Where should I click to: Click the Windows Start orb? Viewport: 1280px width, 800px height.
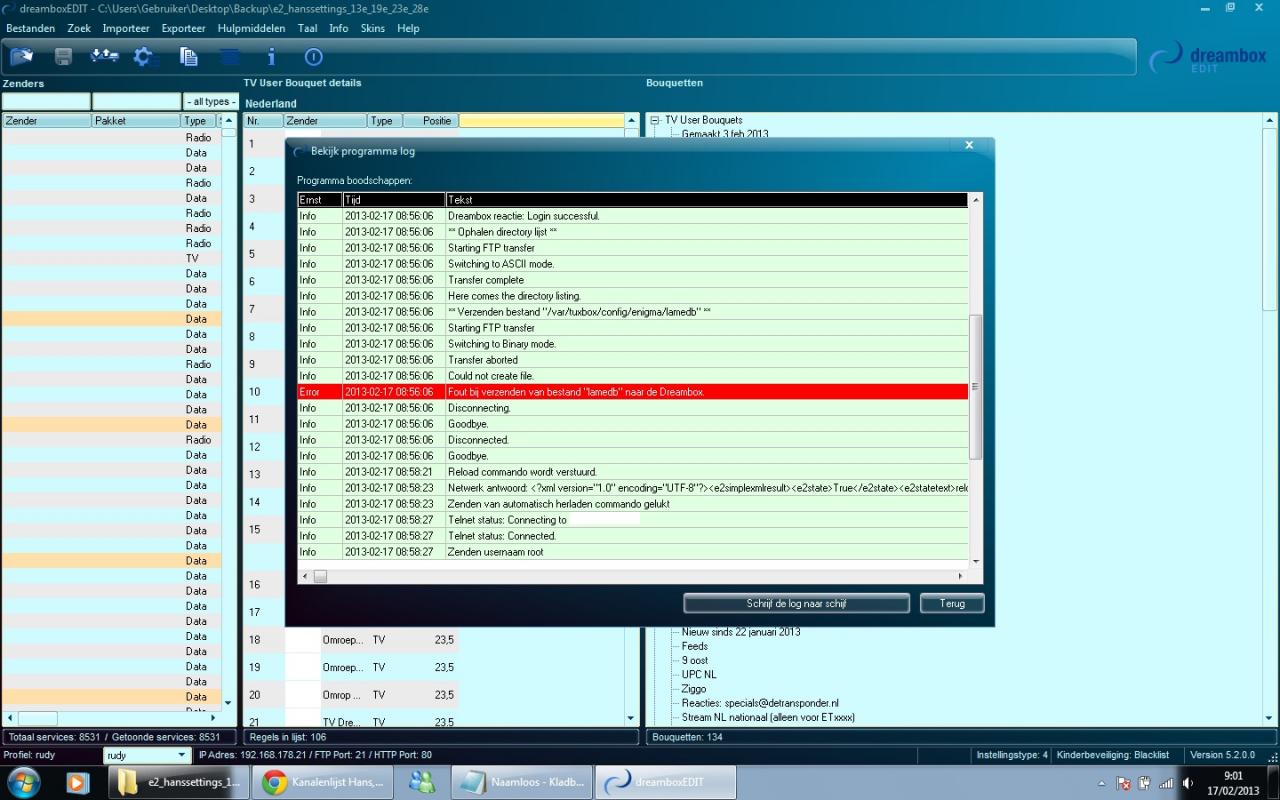click(23, 782)
